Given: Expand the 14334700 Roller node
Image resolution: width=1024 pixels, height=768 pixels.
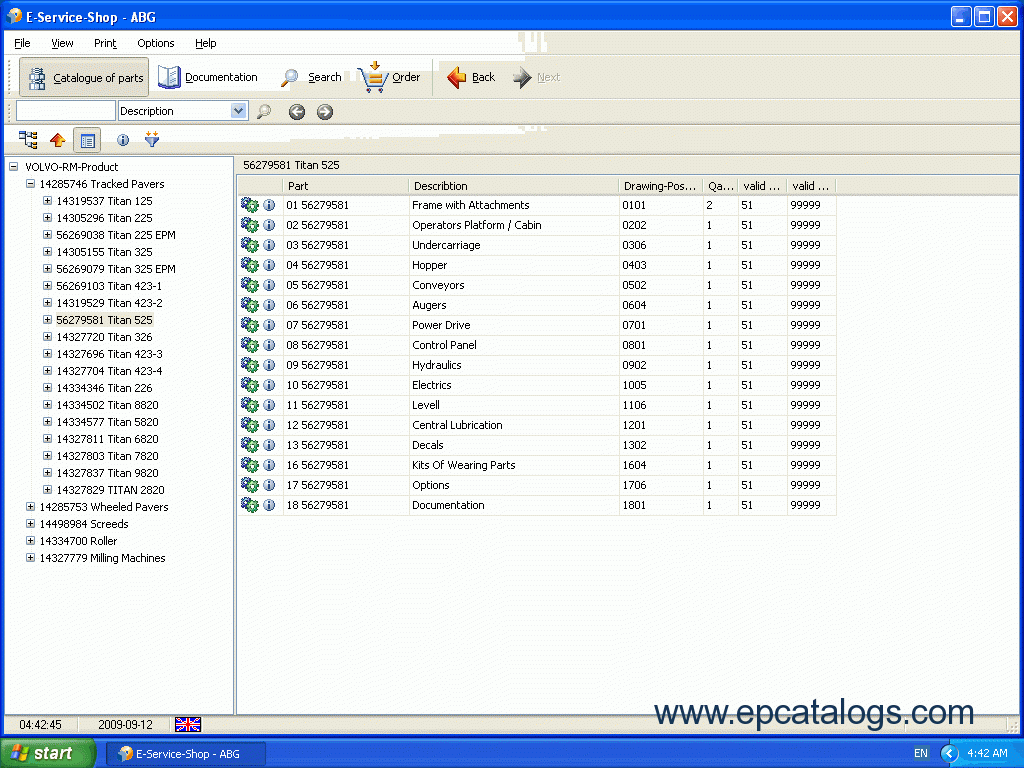Looking at the screenshot, I should [30, 540].
